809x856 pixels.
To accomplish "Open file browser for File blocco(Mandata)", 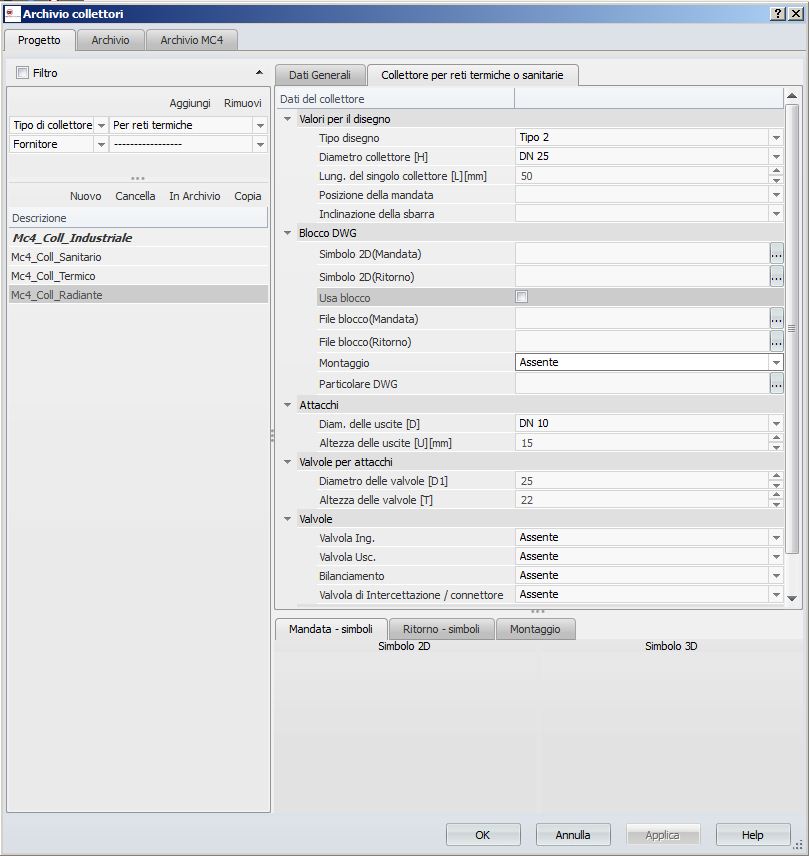I will (x=776, y=318).
